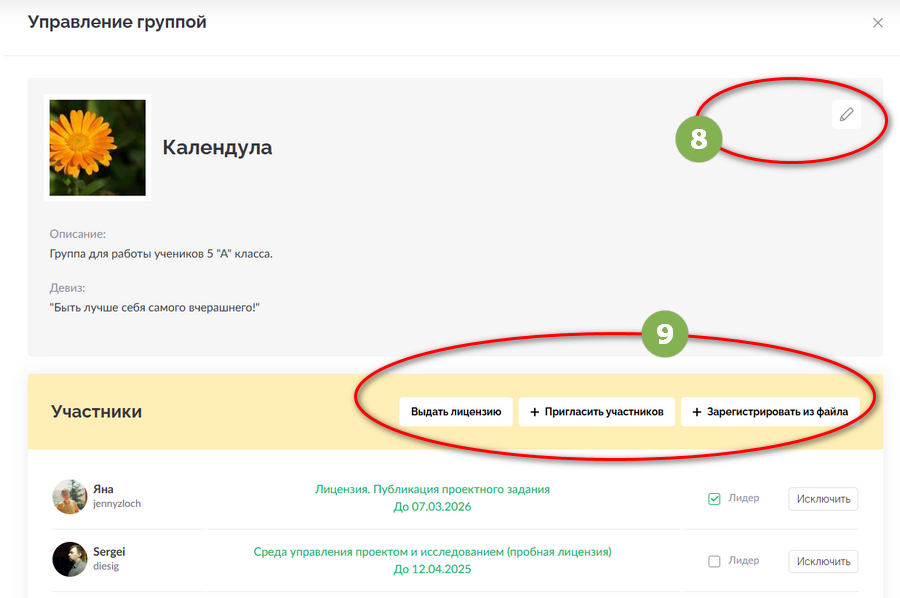
Task: Click the Управление группой title
Action: (x=117, y=22)
